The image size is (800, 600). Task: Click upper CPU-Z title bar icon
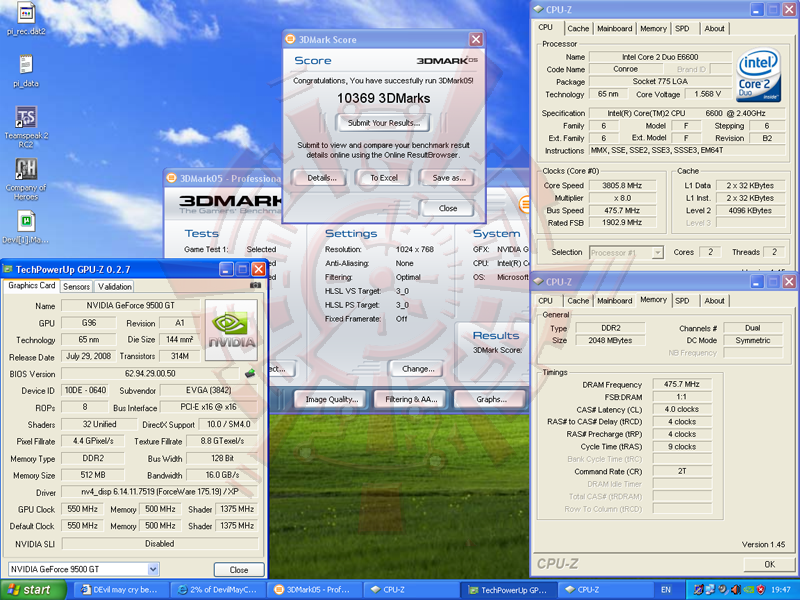538,9
